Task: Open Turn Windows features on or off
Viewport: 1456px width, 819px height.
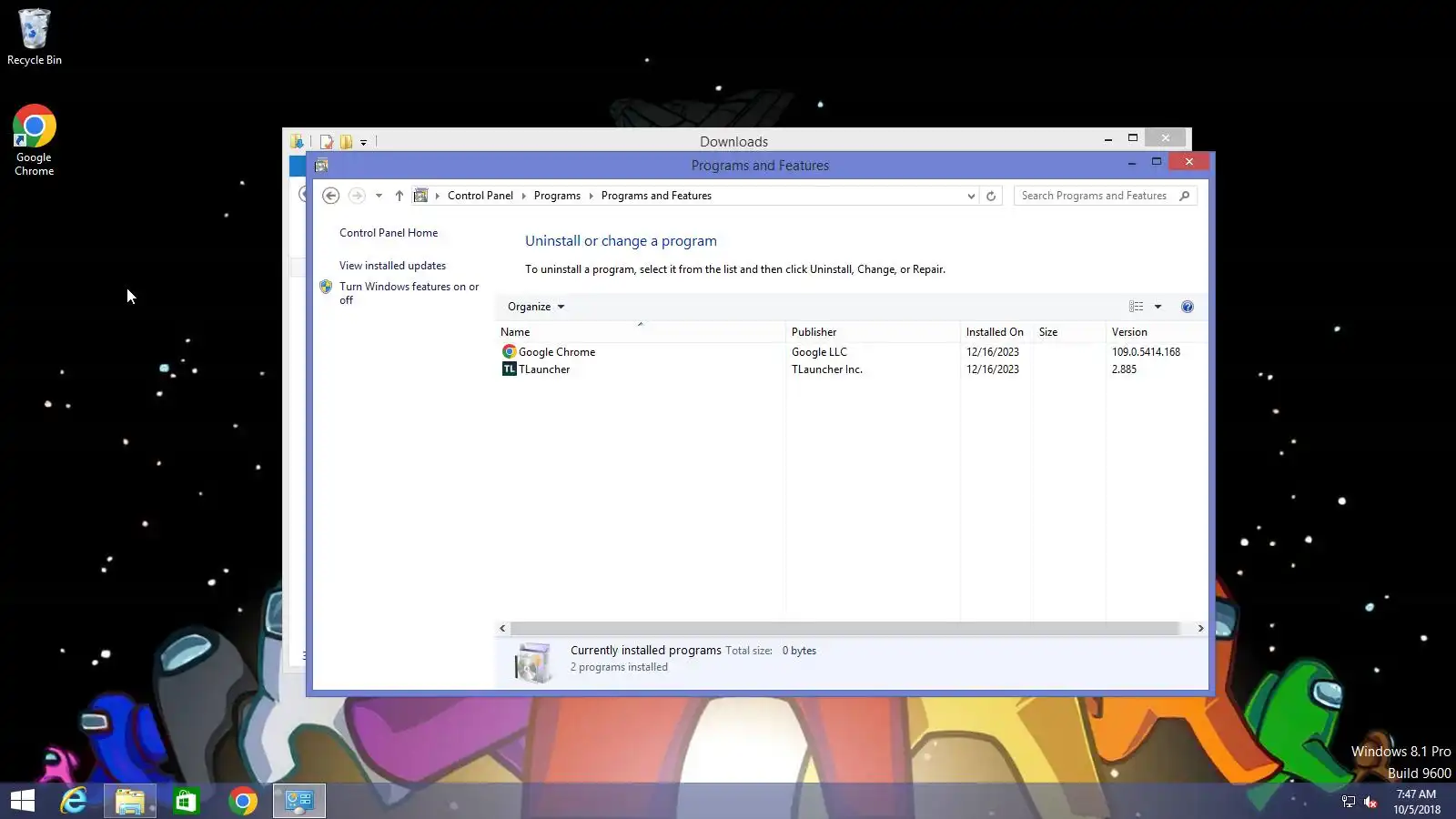Action: pyautogui.click(x=409, y=293)
